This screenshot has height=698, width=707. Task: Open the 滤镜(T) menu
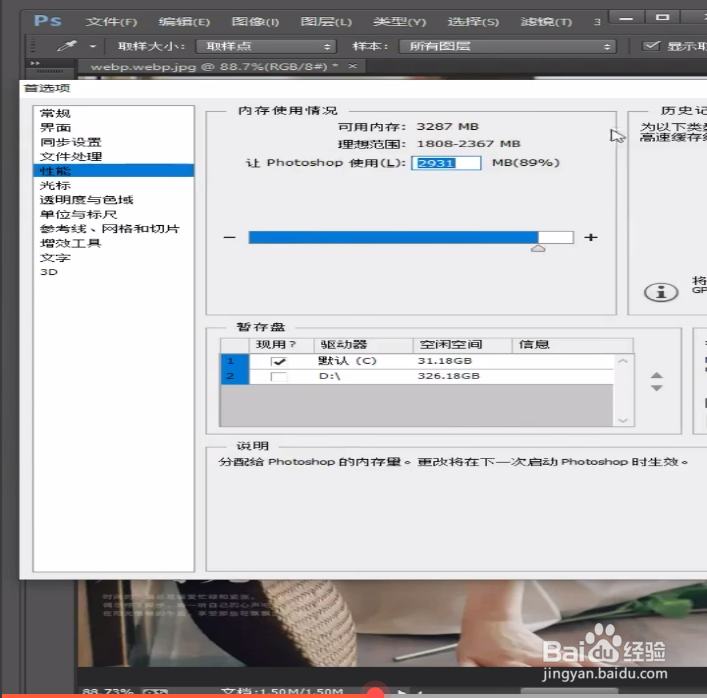(546, 22)
